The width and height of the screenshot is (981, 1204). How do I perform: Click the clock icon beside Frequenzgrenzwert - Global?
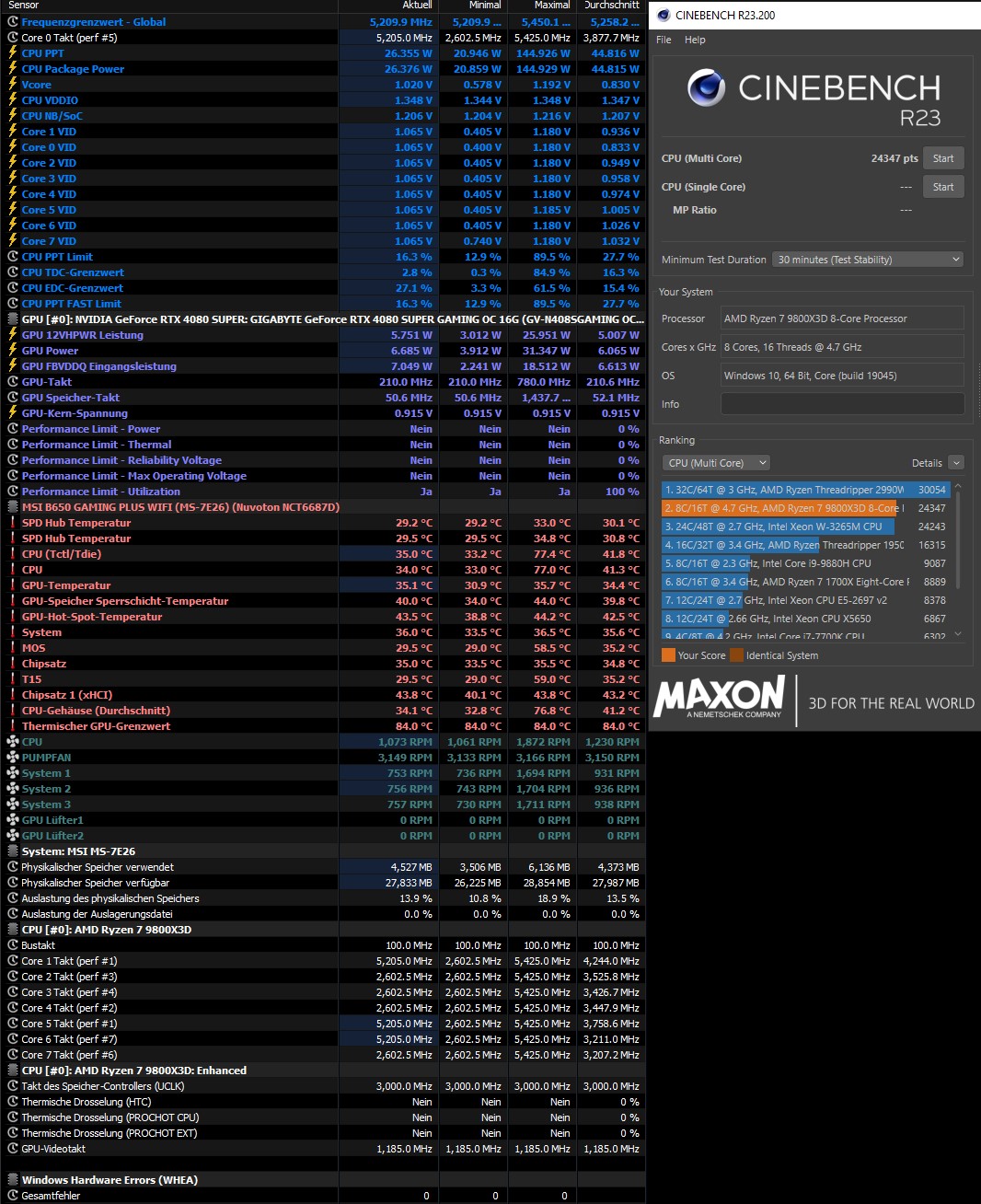pyautogui.click(x=12, y=21)
